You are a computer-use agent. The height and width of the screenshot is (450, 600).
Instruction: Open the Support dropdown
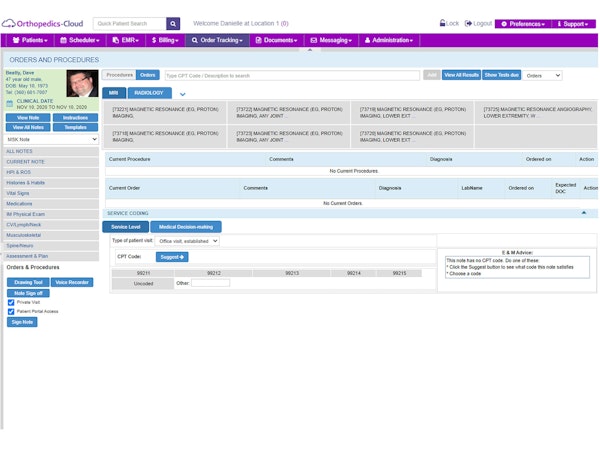click(573, 24)
